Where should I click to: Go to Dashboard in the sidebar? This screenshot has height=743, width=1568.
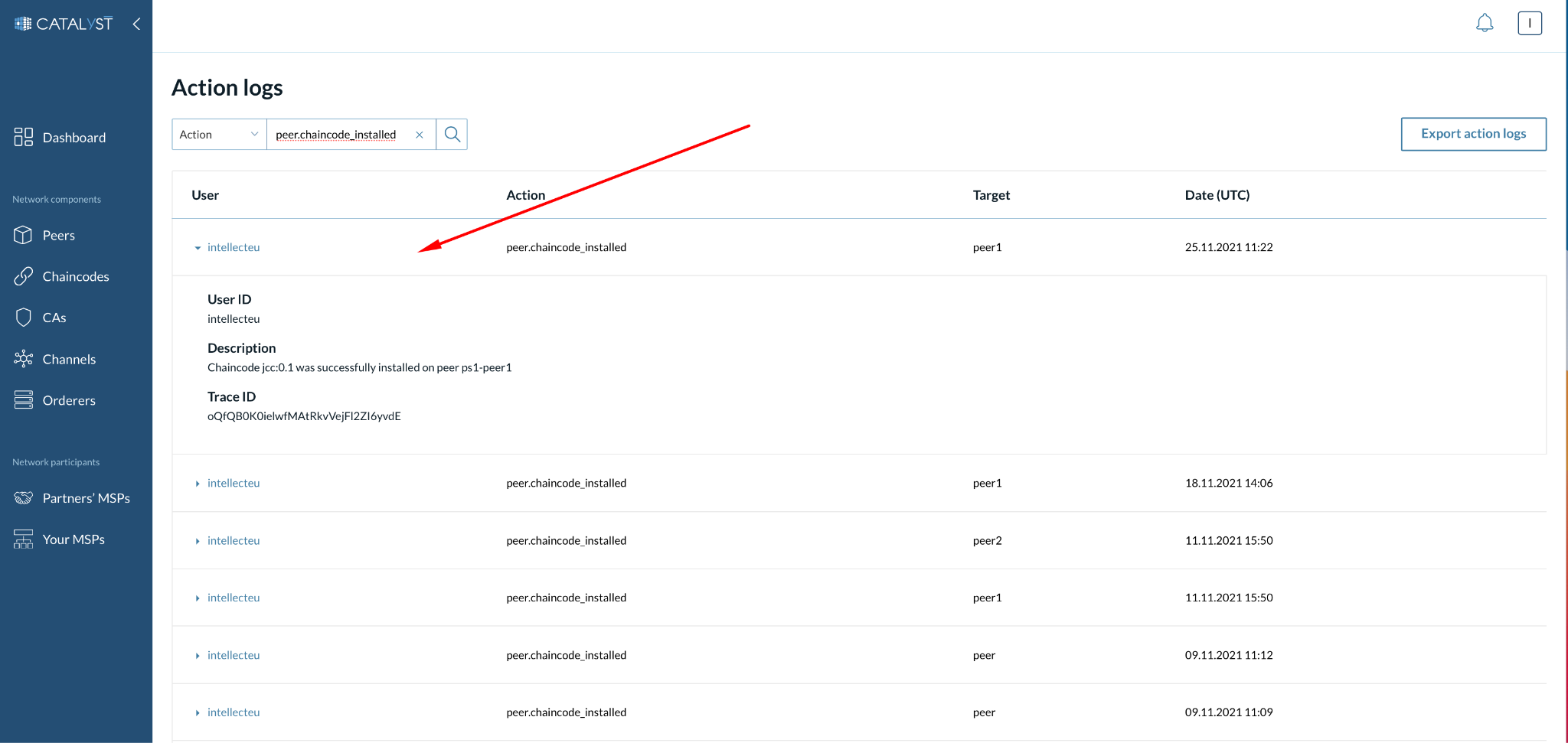73,138
